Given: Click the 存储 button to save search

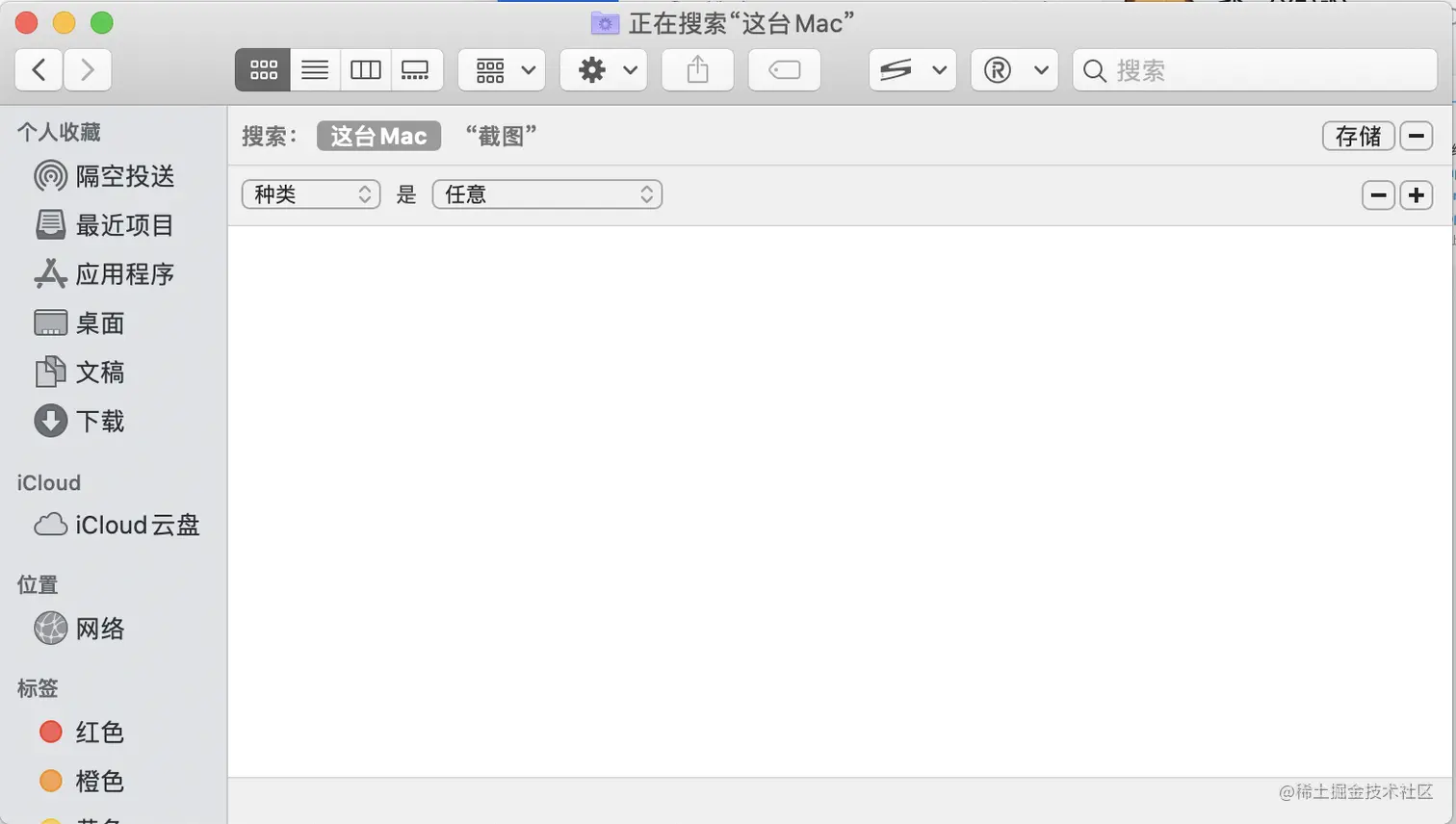Looking at the screenshot, I should click(1358, 136).
